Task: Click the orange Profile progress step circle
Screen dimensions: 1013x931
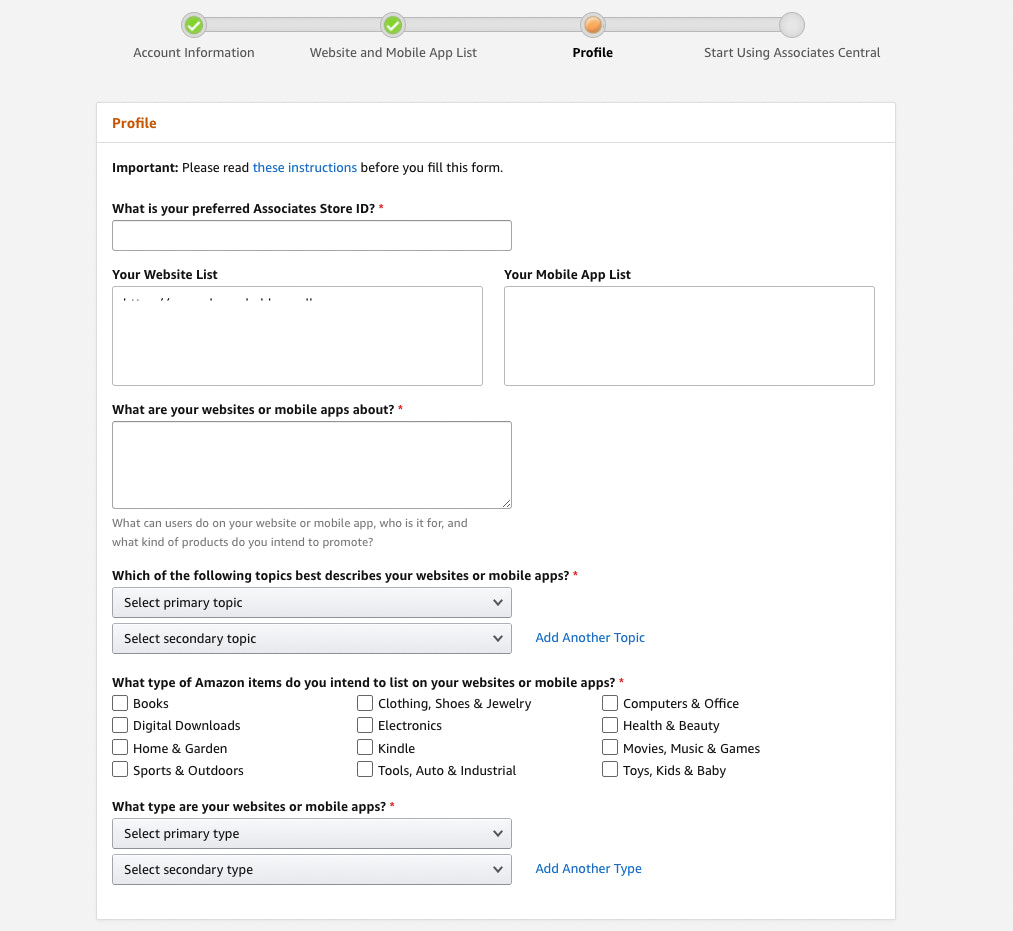Action: pos(592,25)
